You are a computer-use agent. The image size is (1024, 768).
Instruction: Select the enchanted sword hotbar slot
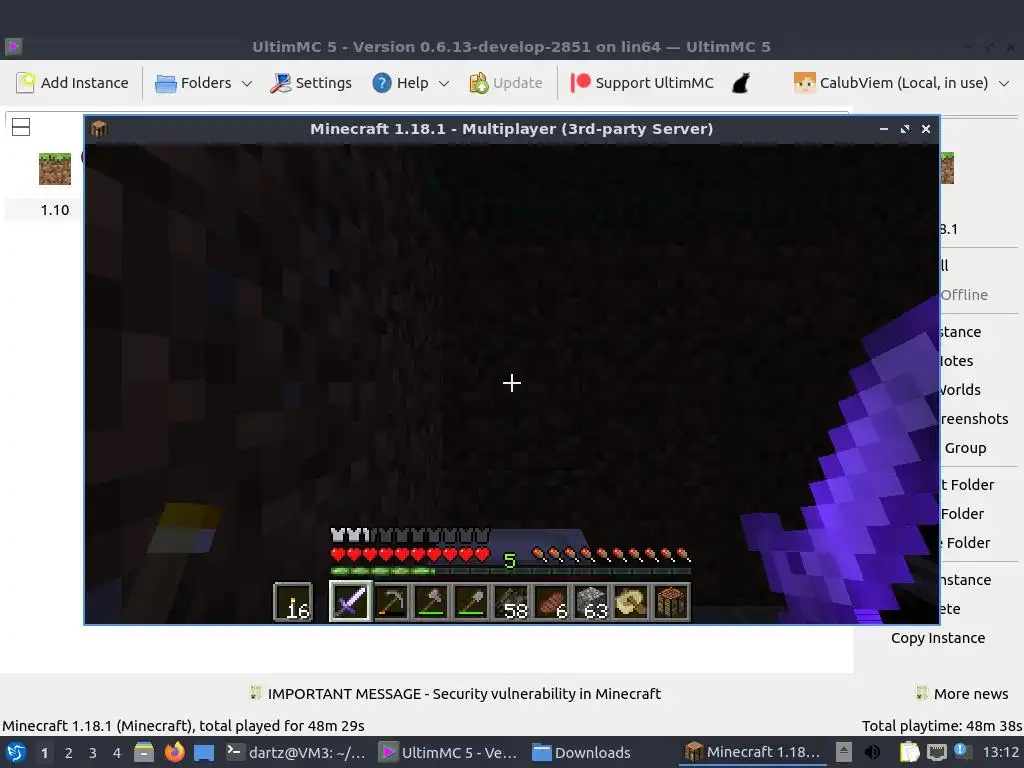click(x=350, y=601)
